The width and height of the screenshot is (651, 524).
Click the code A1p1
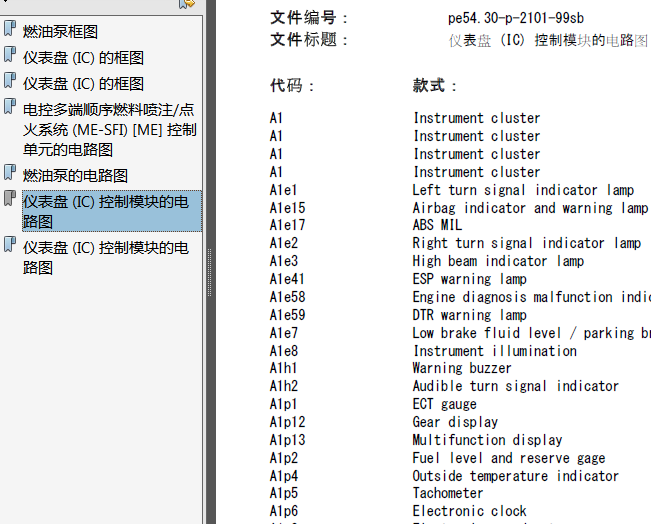[283, 404]
